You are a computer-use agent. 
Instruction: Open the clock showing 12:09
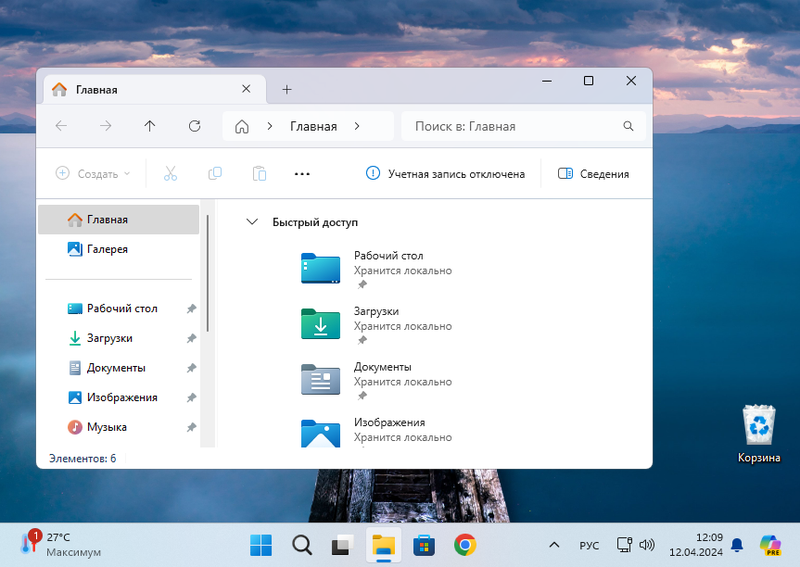tap(696, 545)
